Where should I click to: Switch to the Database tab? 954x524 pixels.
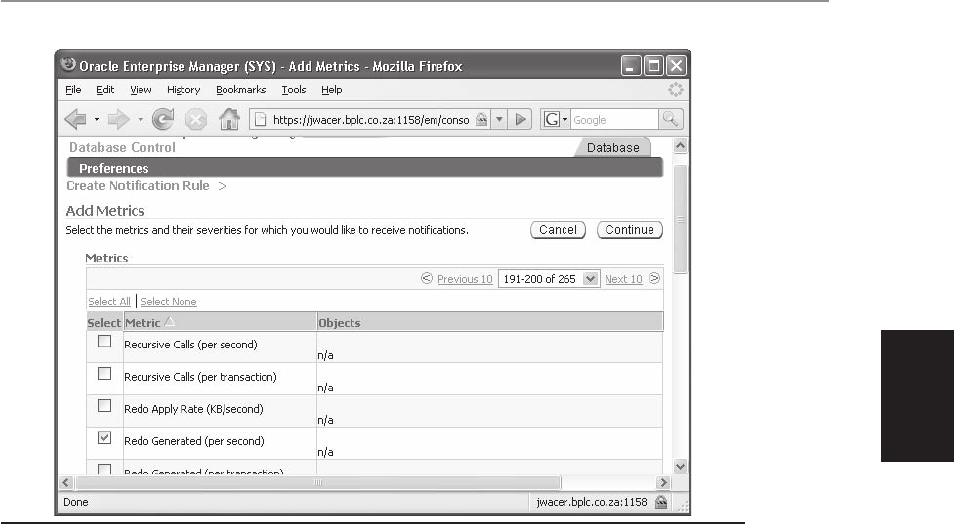(613, 147)
